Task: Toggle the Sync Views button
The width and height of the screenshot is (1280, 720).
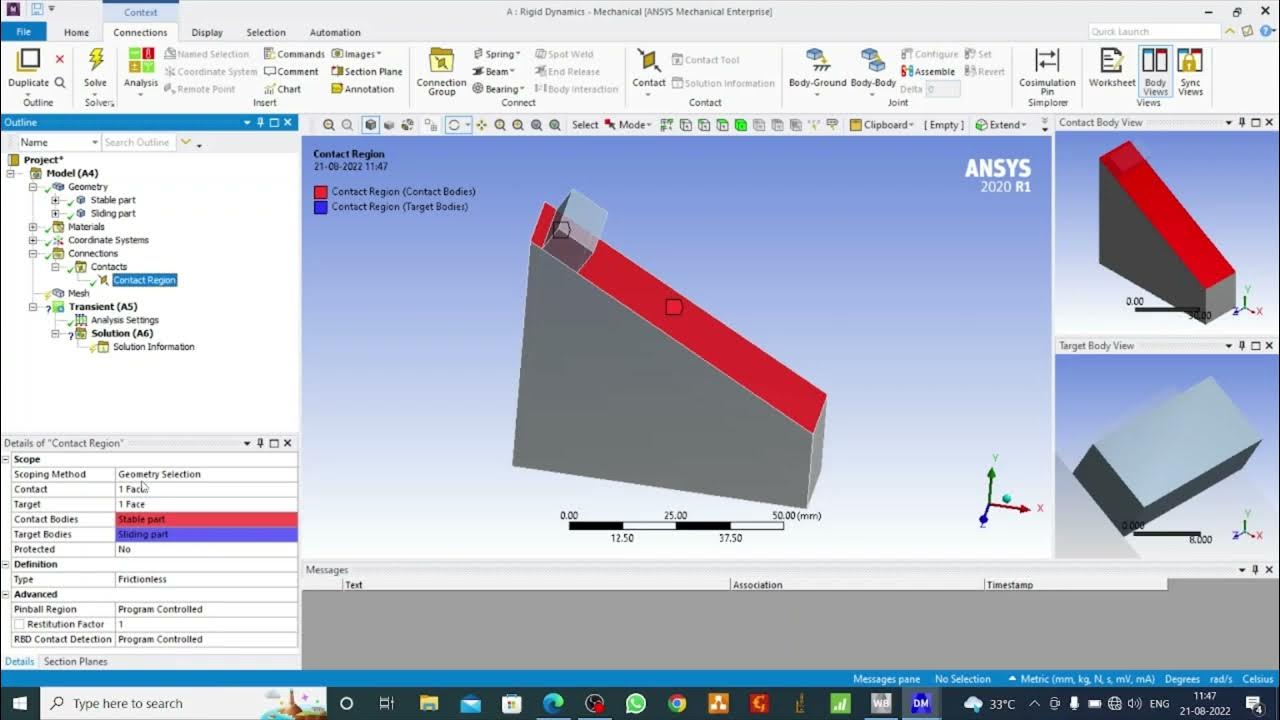Action: pyautogui.click(x=1190, y=71)
